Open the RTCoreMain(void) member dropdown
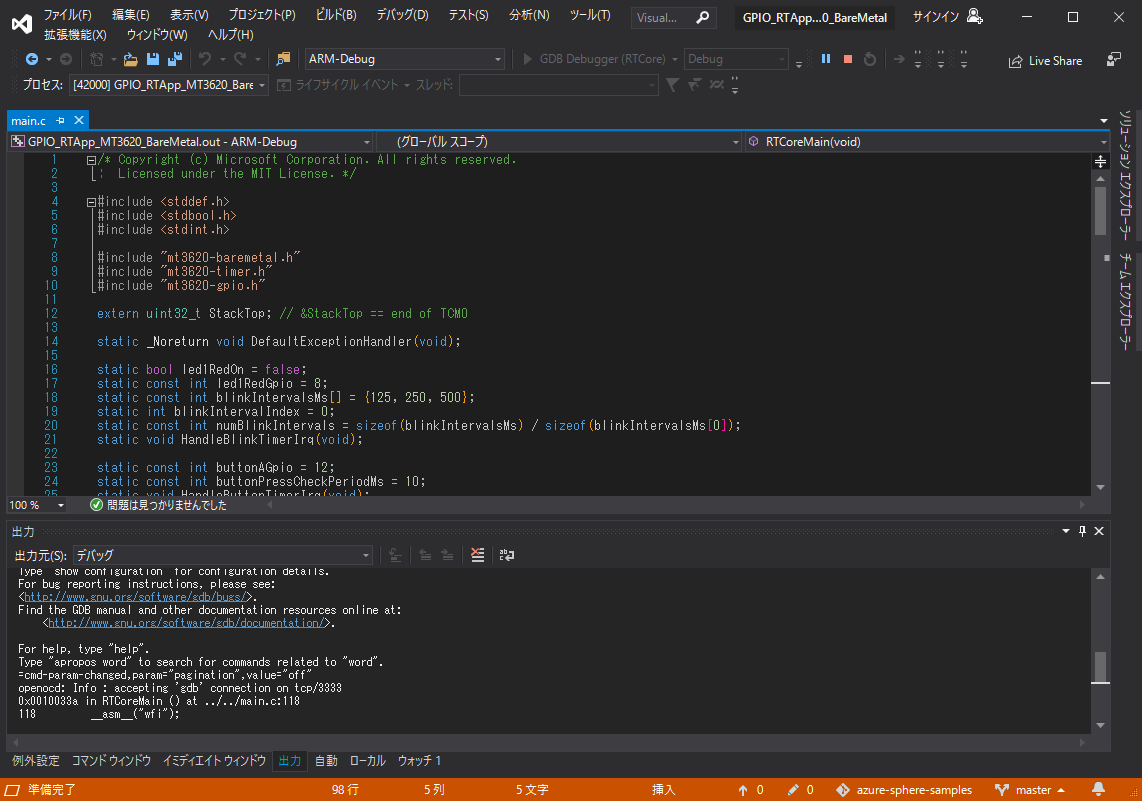Image resolution: width=1142 pixels, height=801 pixels. [928, 142]
